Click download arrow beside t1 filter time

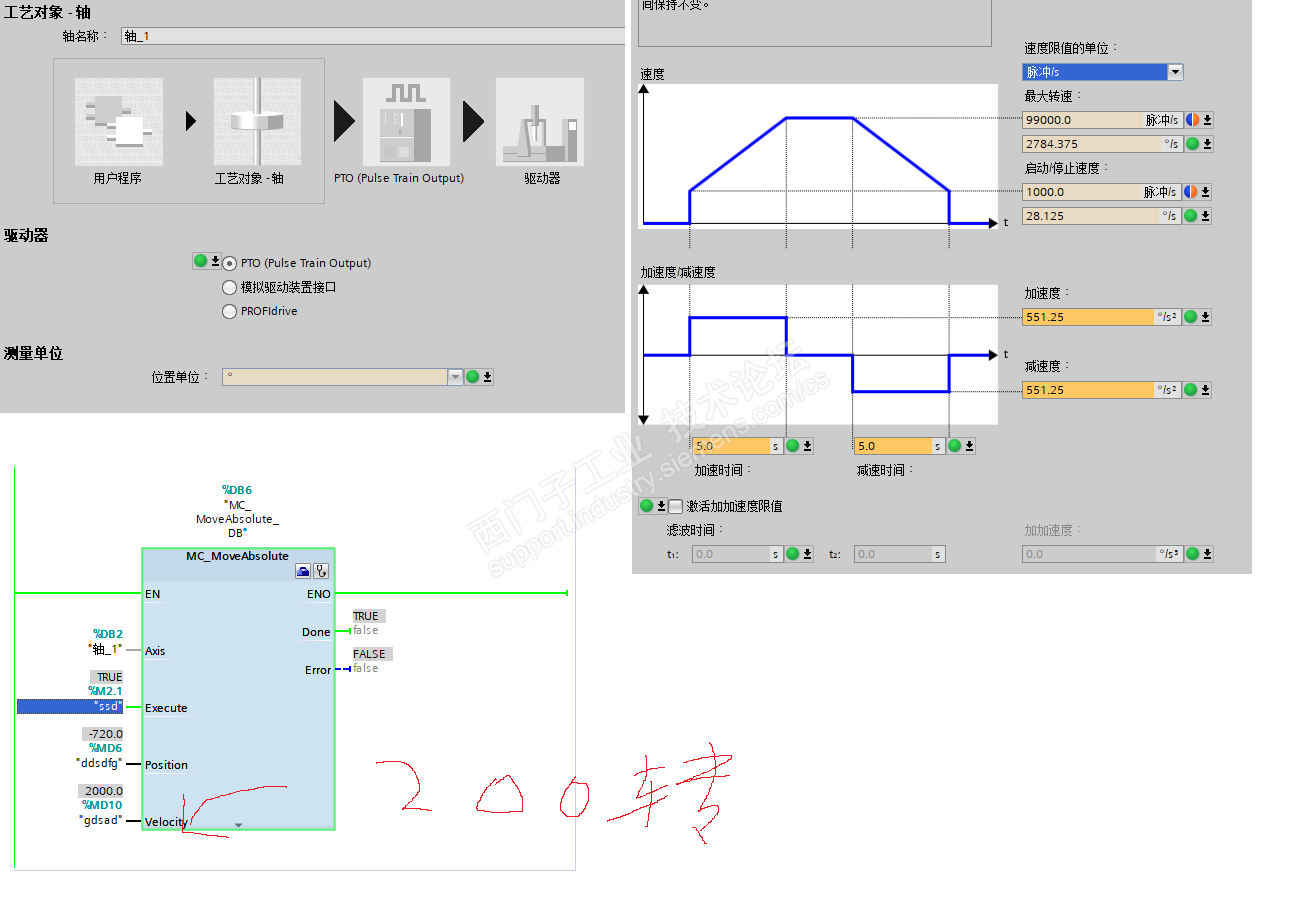pyautogui.click(x=807, y=554)
